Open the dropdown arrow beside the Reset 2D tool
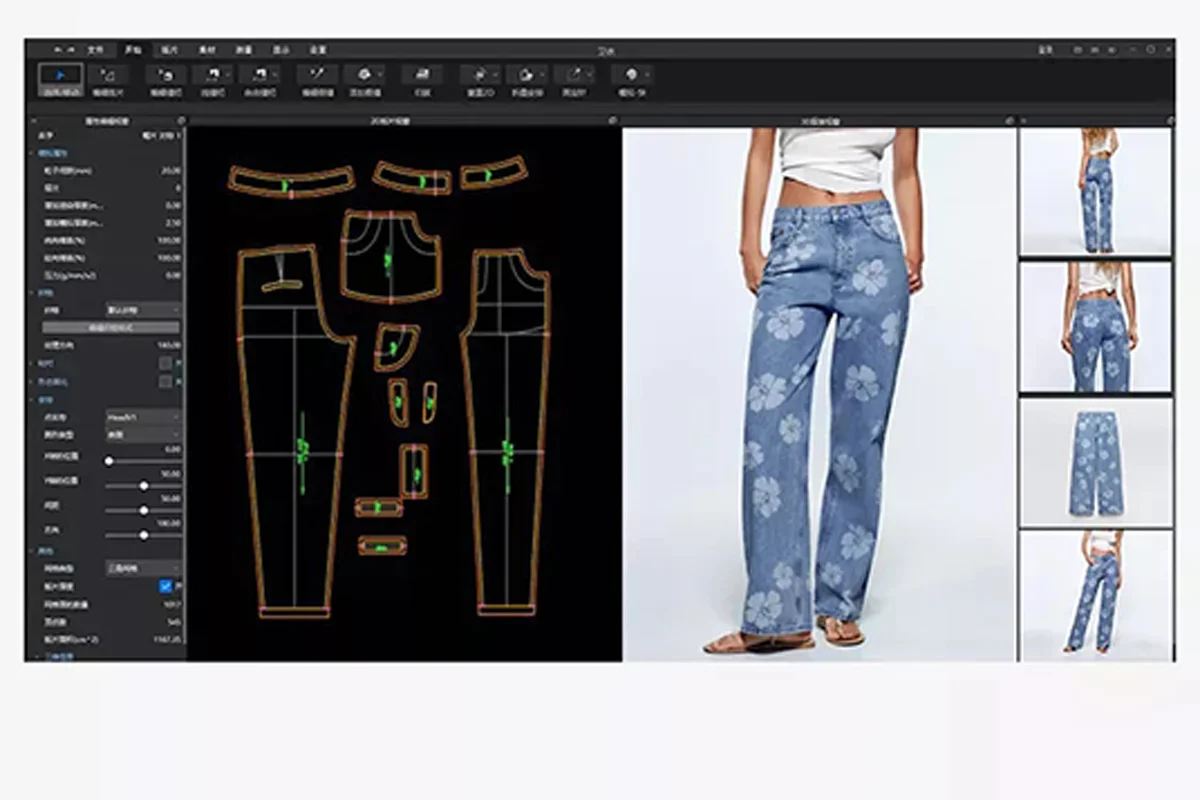This screenshot has width=1200, height=800. click(x=494, y=75)
